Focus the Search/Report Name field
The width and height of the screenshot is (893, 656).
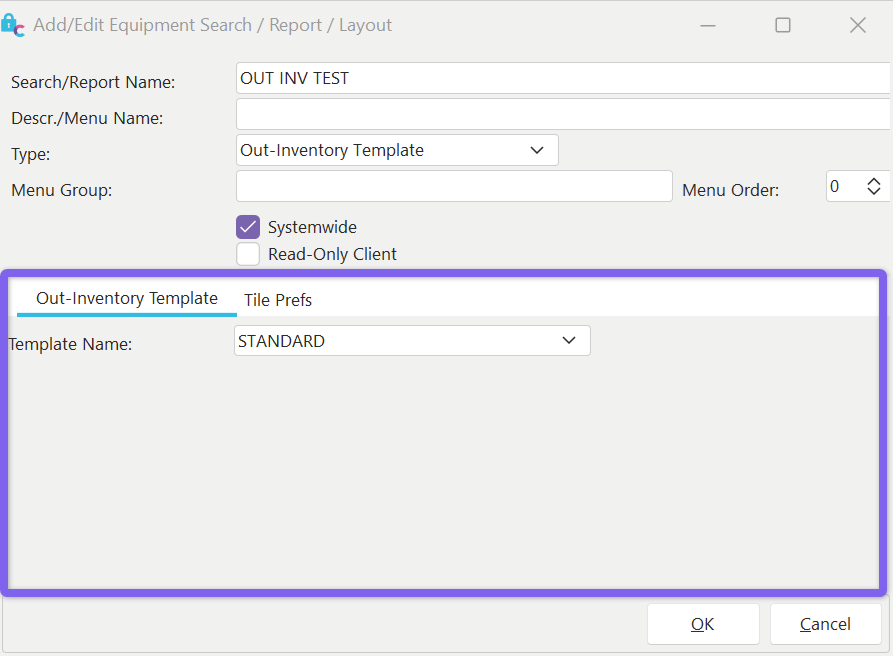click(x=562, y=78)
